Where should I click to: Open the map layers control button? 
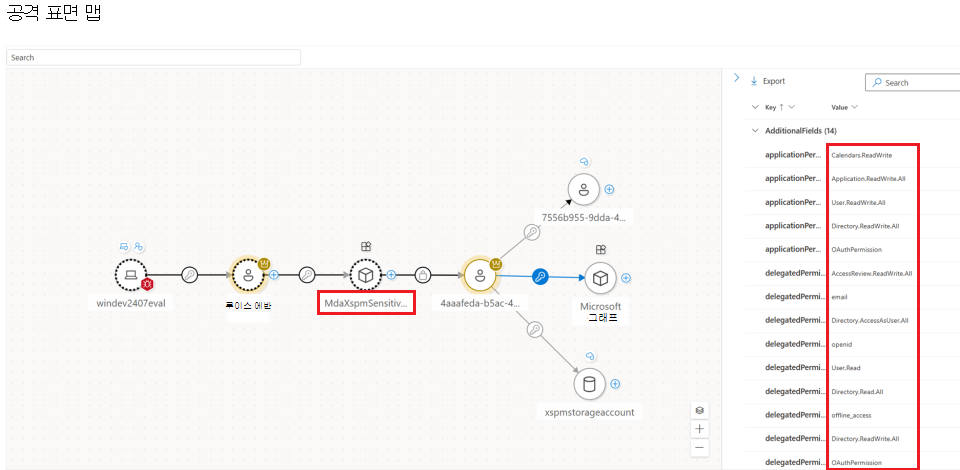pos(700,410)
